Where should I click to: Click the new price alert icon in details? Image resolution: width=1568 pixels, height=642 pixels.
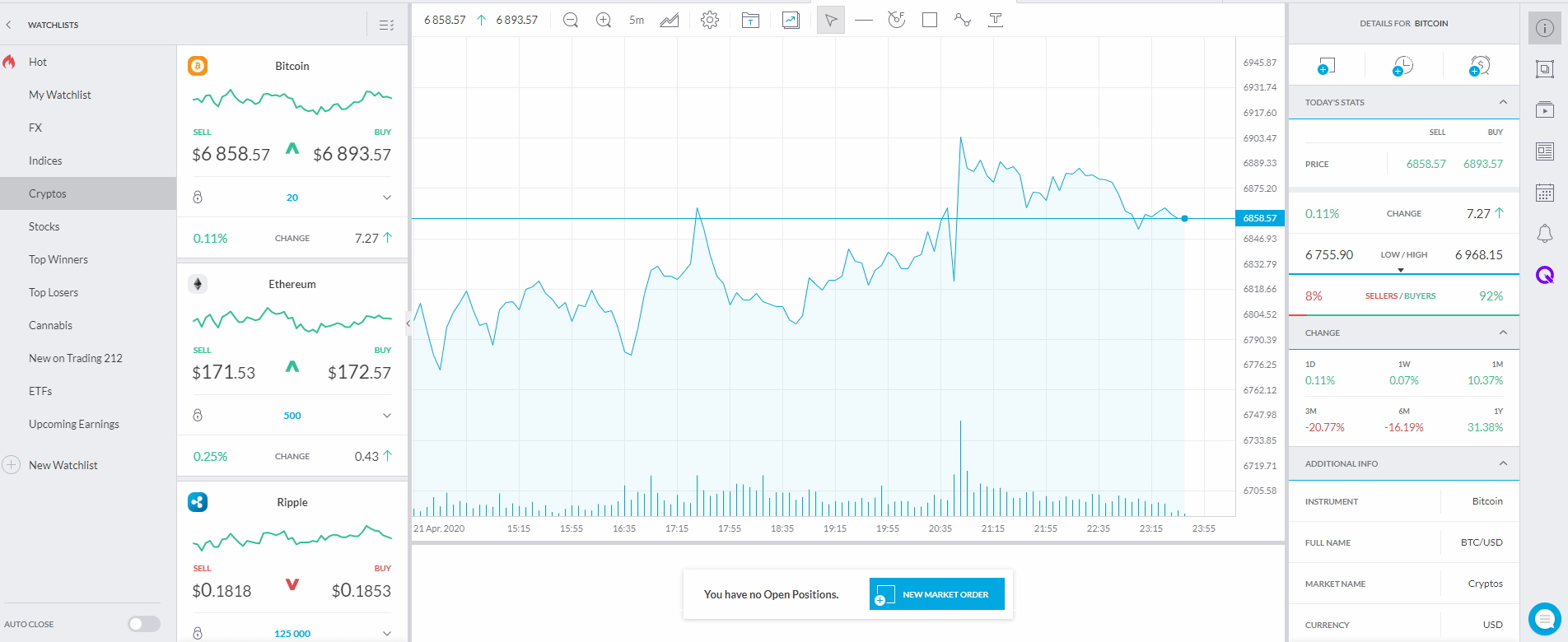1480,66
